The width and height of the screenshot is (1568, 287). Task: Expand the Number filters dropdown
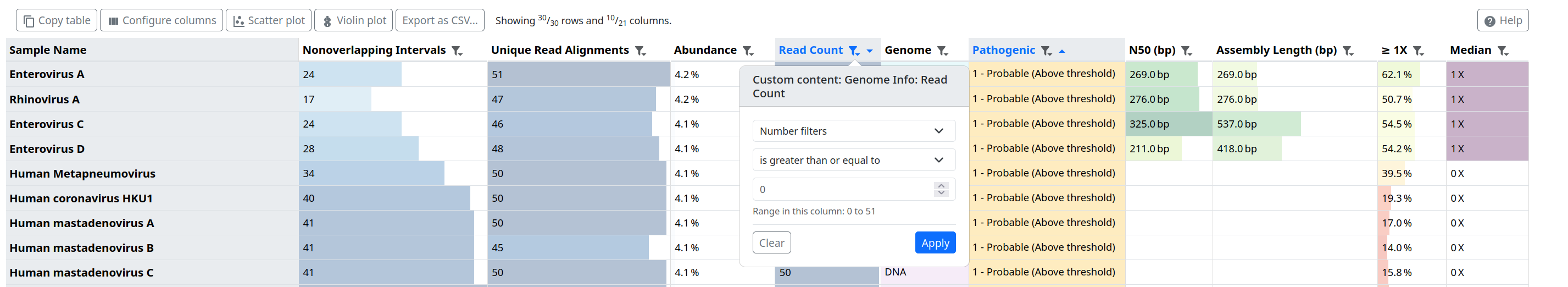tap(853, 131)
